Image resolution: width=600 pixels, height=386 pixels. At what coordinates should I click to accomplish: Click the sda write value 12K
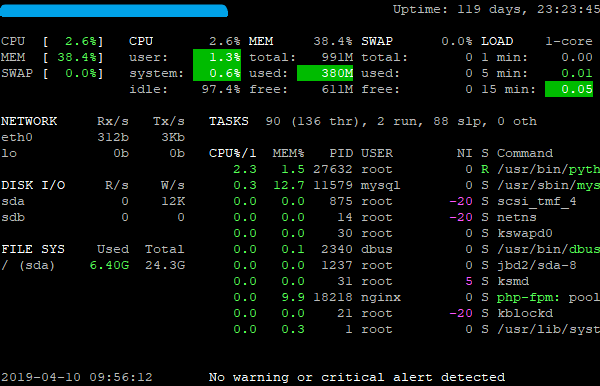pyautogui.click(x=173, y=202)
